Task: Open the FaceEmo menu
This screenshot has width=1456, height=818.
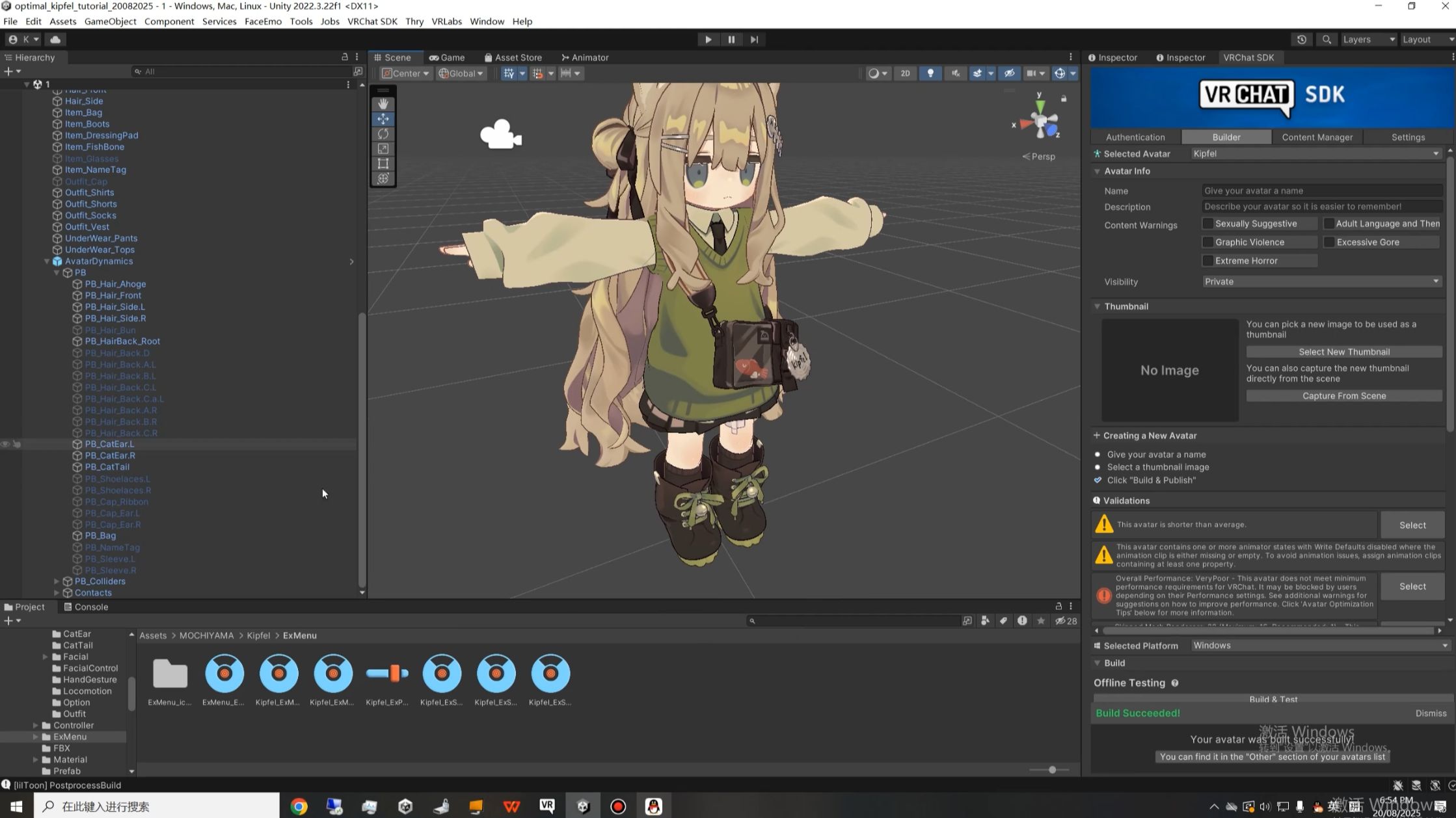Action: (263, 21)
